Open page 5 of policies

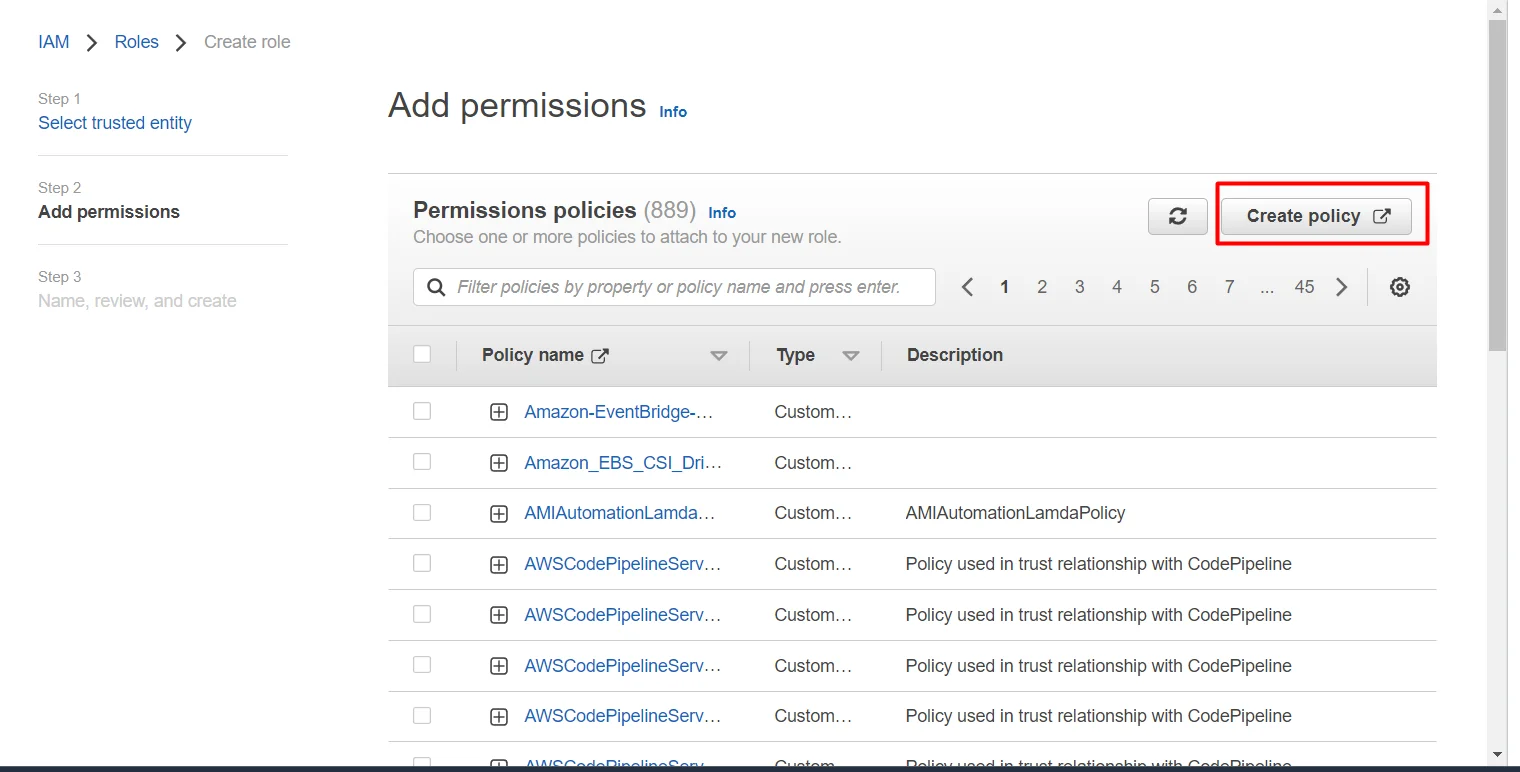click(x=1154, y=287)
